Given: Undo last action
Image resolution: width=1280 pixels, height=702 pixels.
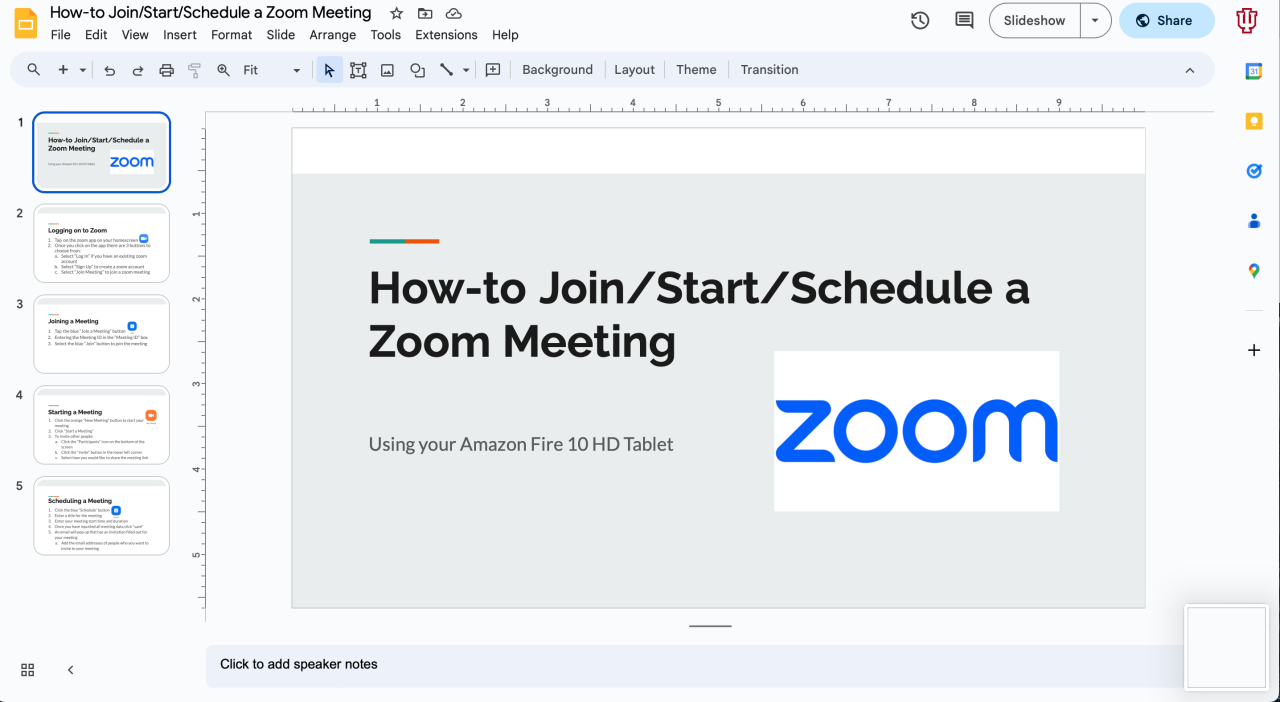Looking at the screenshot, I should [110, 70].
